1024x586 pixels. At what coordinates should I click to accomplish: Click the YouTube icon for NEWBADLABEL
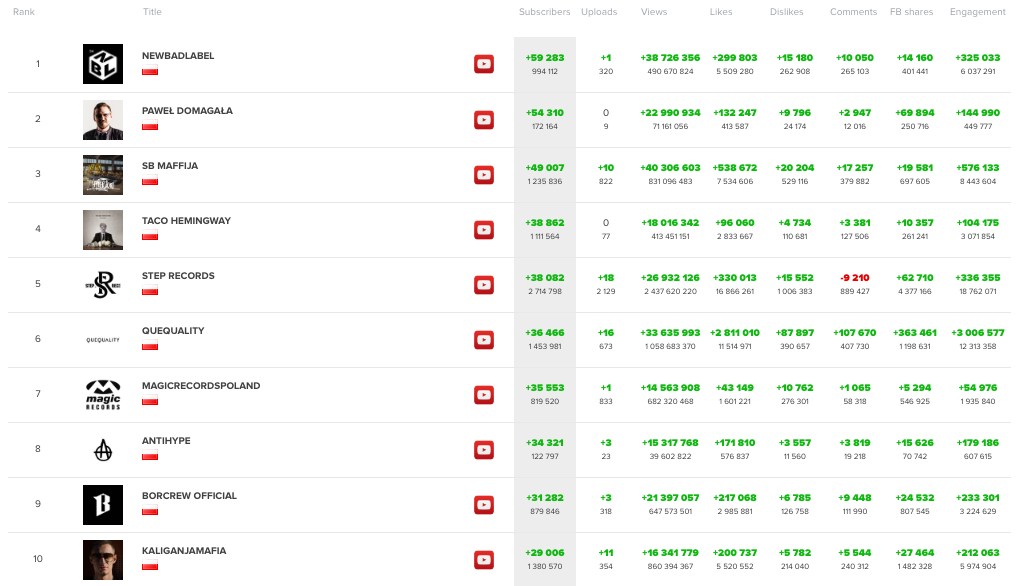[x=484, y=65]
